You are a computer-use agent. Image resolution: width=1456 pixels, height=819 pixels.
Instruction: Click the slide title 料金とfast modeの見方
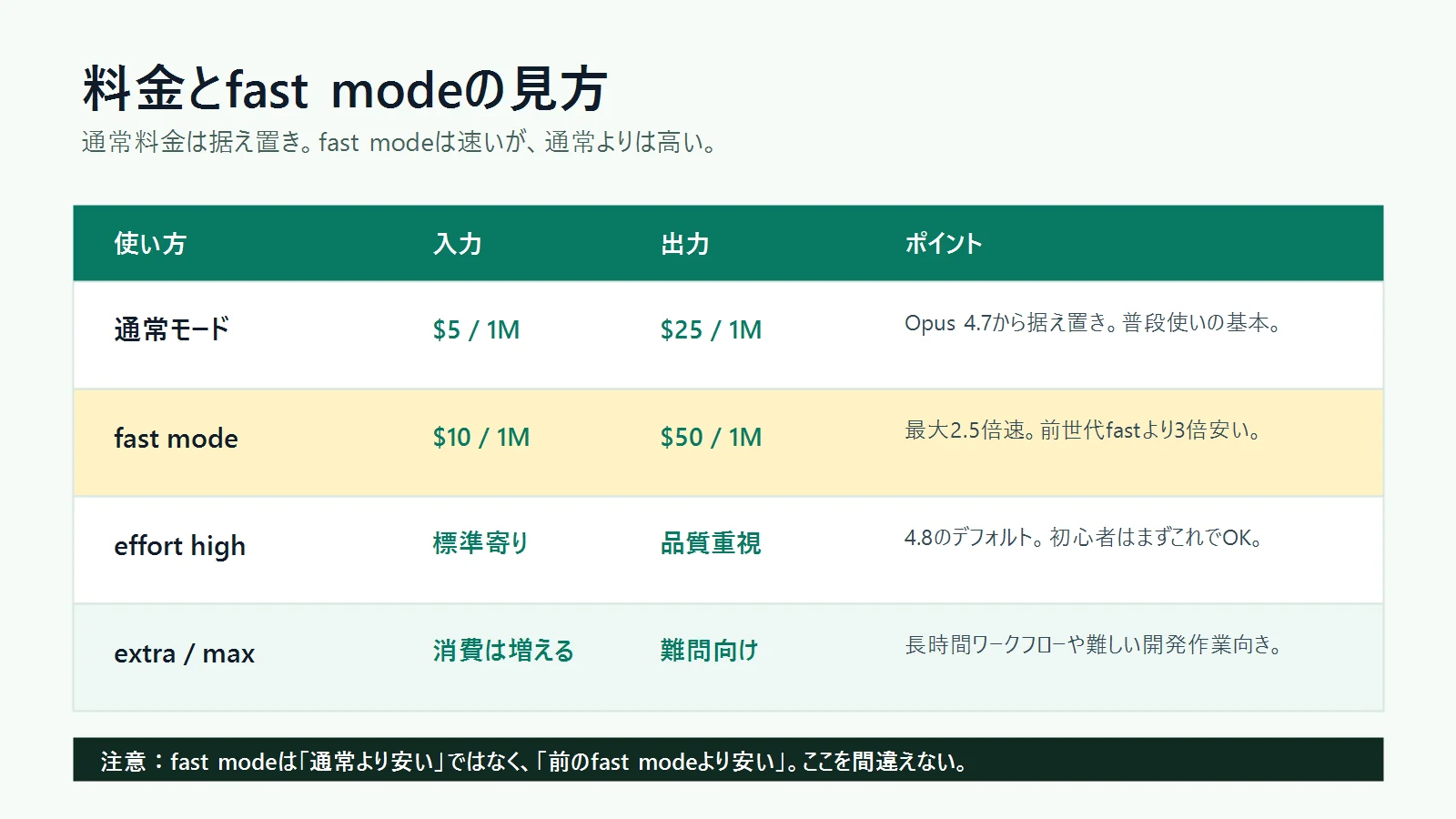(345, 89)
